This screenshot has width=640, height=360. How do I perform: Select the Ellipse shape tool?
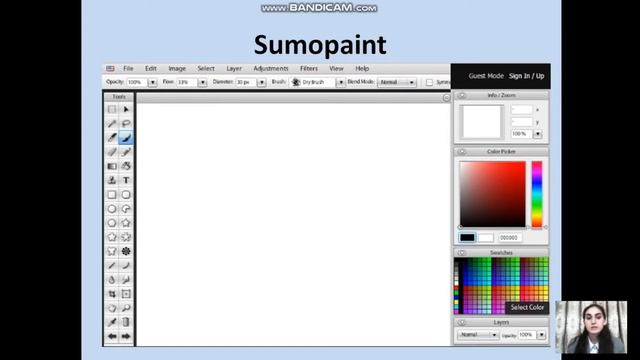tap(112, 209)
